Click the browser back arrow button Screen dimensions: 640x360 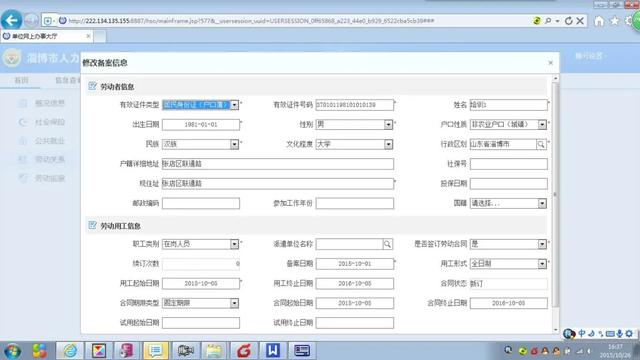12,20
